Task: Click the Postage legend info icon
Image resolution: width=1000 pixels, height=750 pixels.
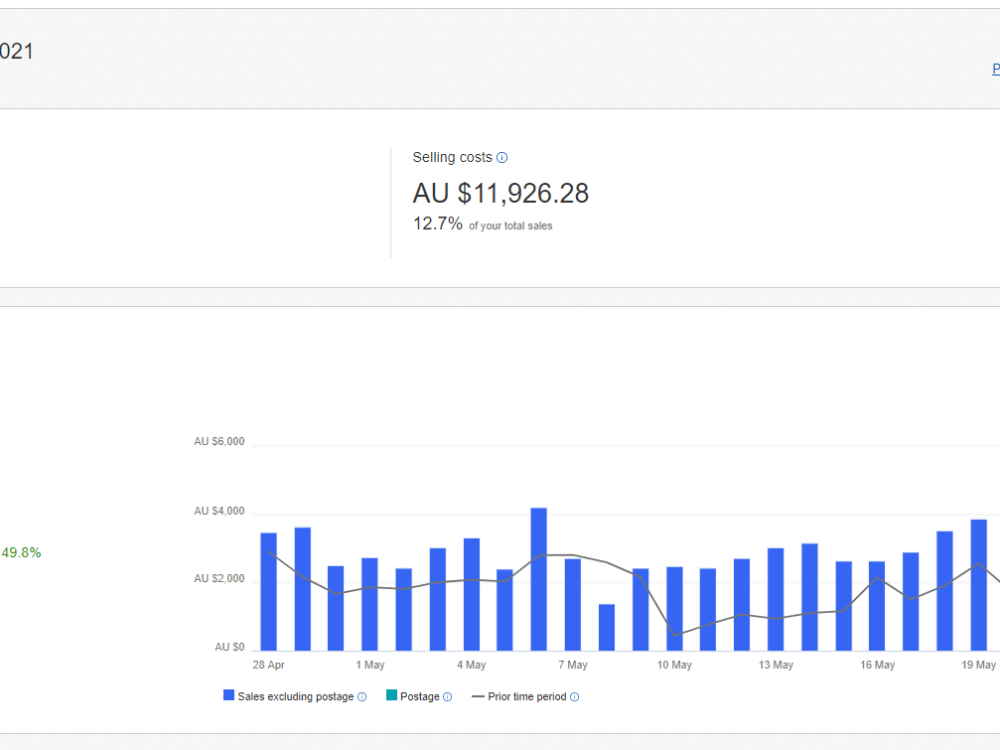Action: (x=447, y=697)
